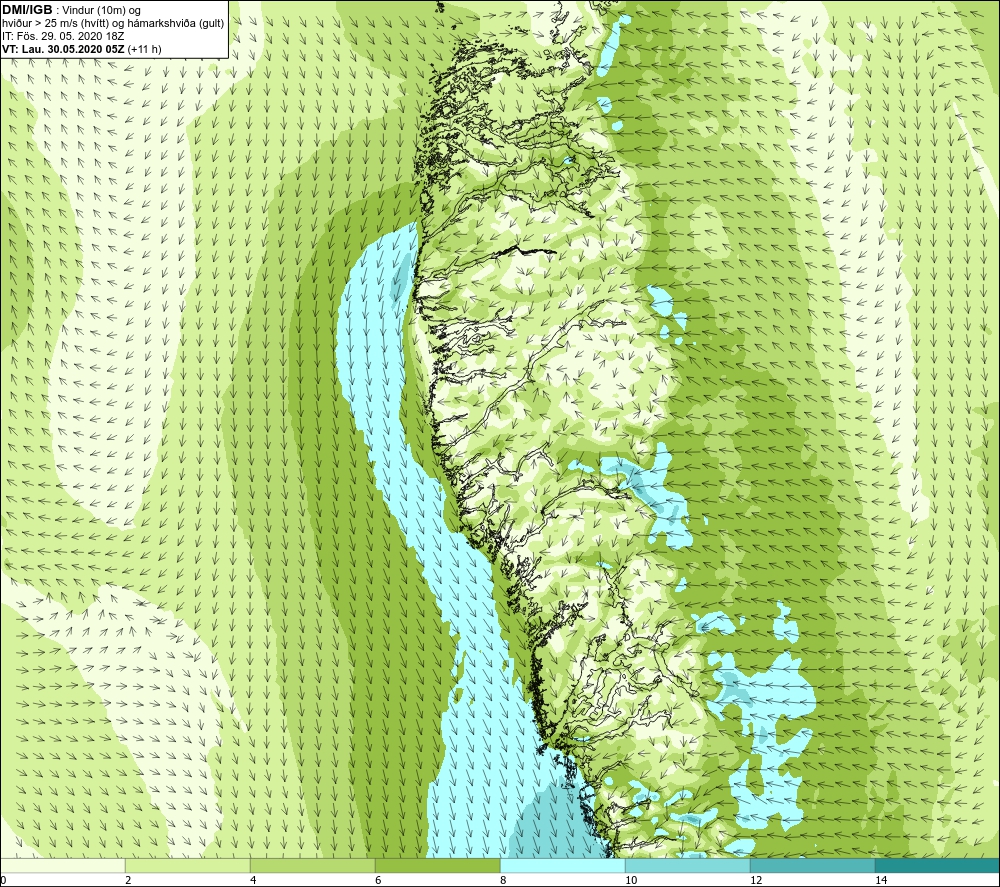Click the legend scale label "14"
The width and height of the screenshot is (1000, 887).
click(x=881, y=880)
